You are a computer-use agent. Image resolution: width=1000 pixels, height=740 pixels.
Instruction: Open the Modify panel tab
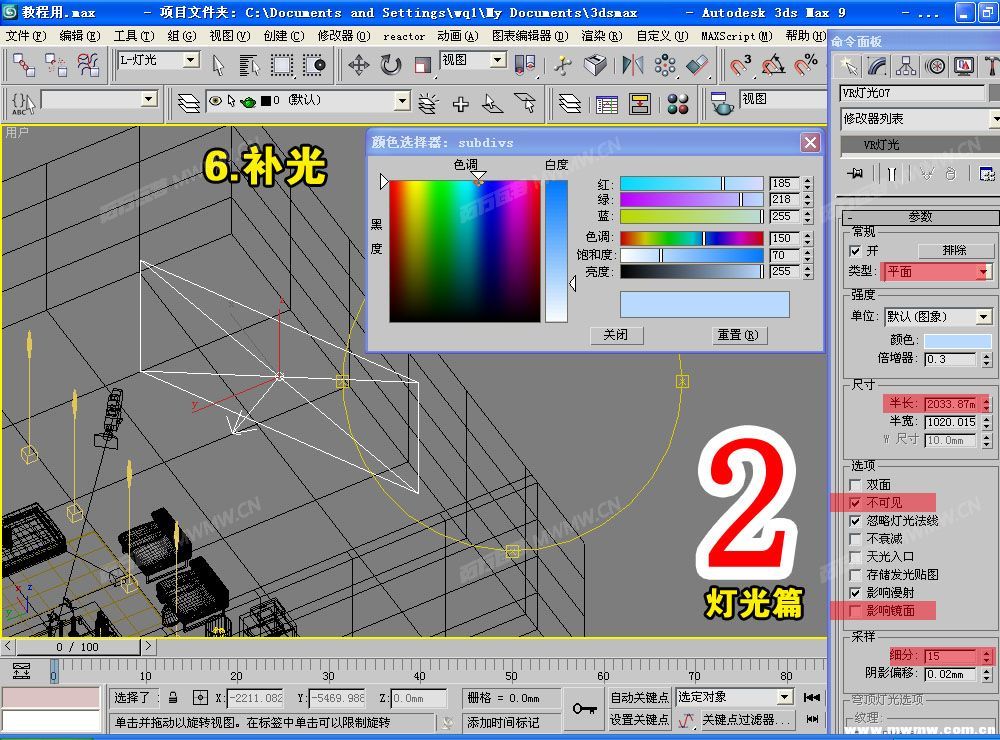coord(877,66)
